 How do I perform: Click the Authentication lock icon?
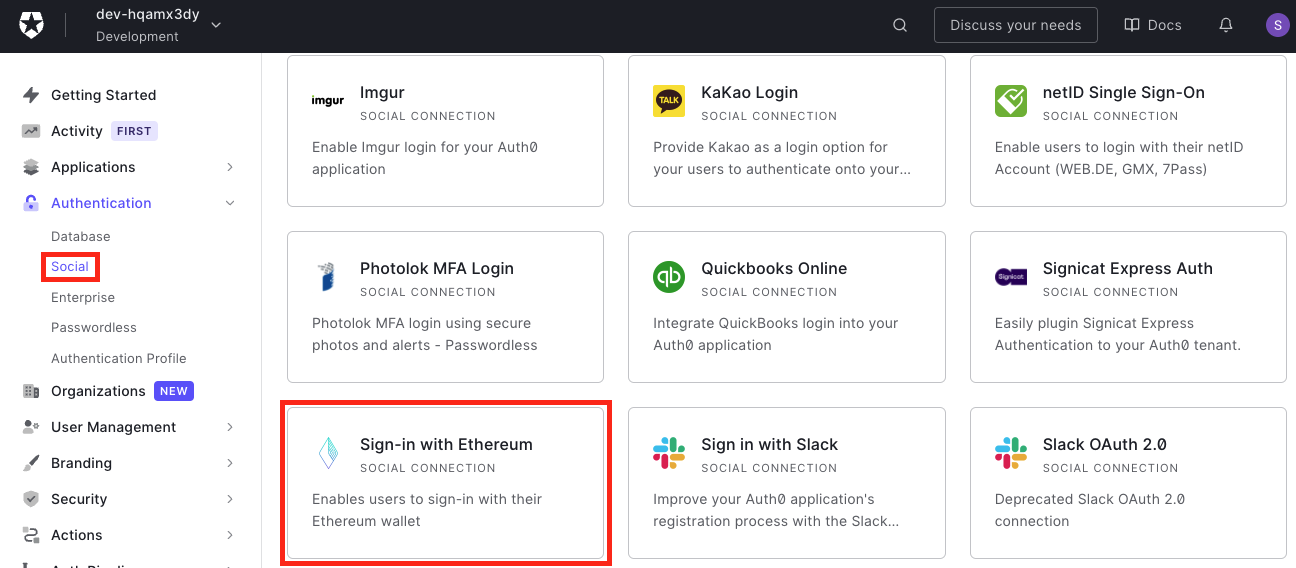tap(31, 203)
